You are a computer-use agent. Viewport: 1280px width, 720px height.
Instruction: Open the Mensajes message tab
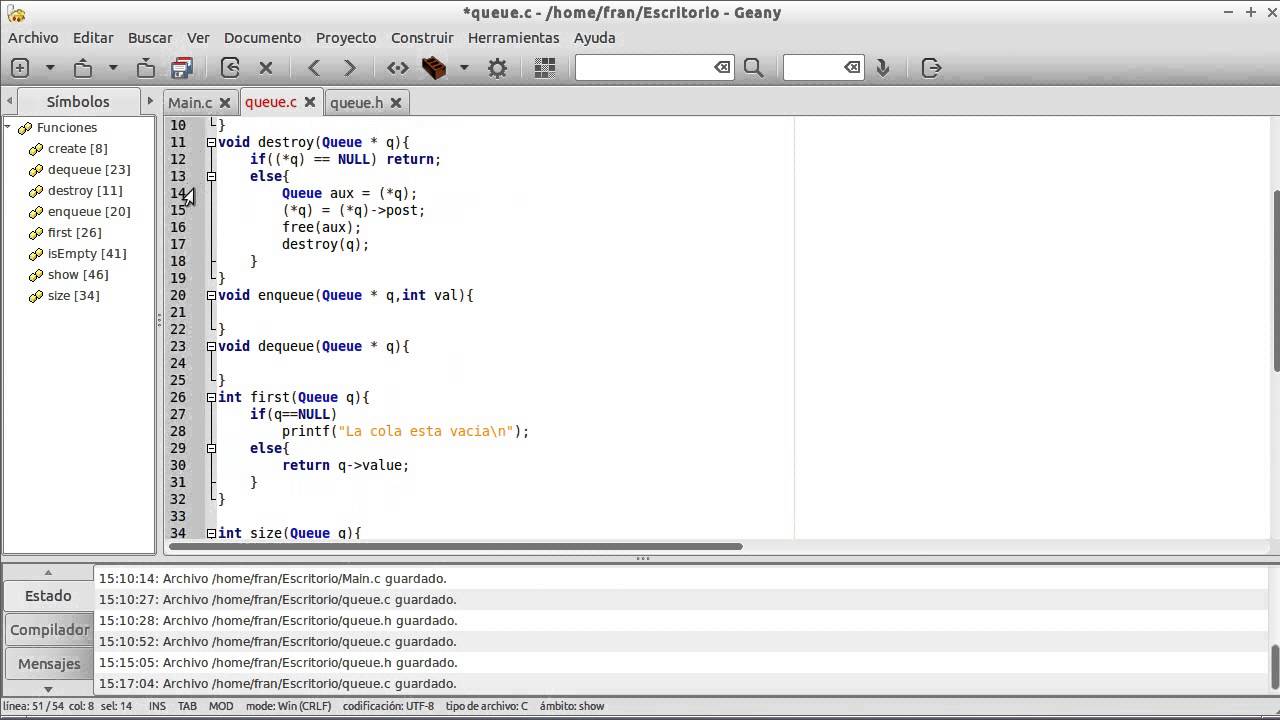click(x=48, y=663)
